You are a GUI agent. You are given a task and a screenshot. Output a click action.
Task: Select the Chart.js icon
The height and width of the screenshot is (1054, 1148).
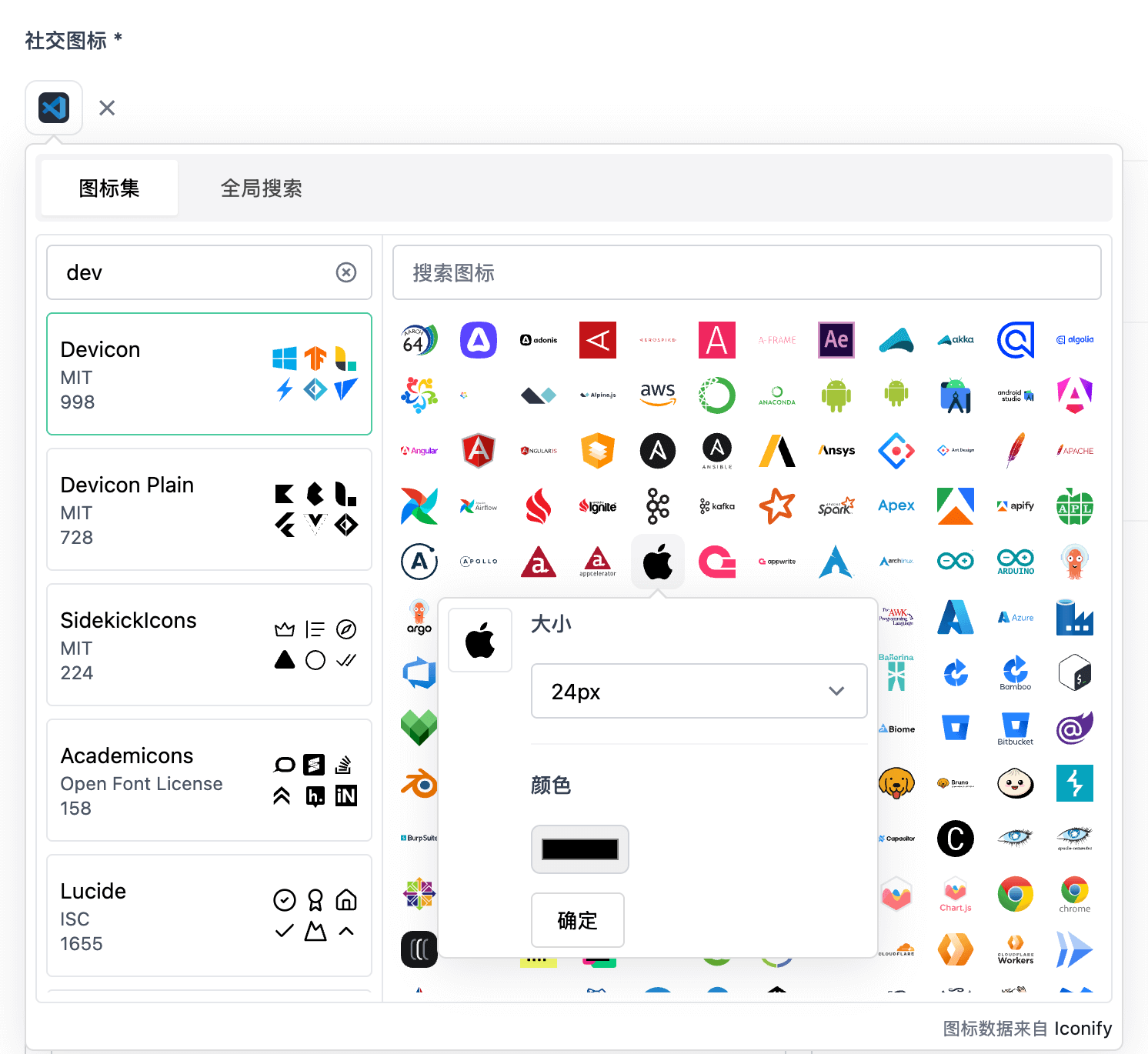pyautogui.click(x=956, y=895)
